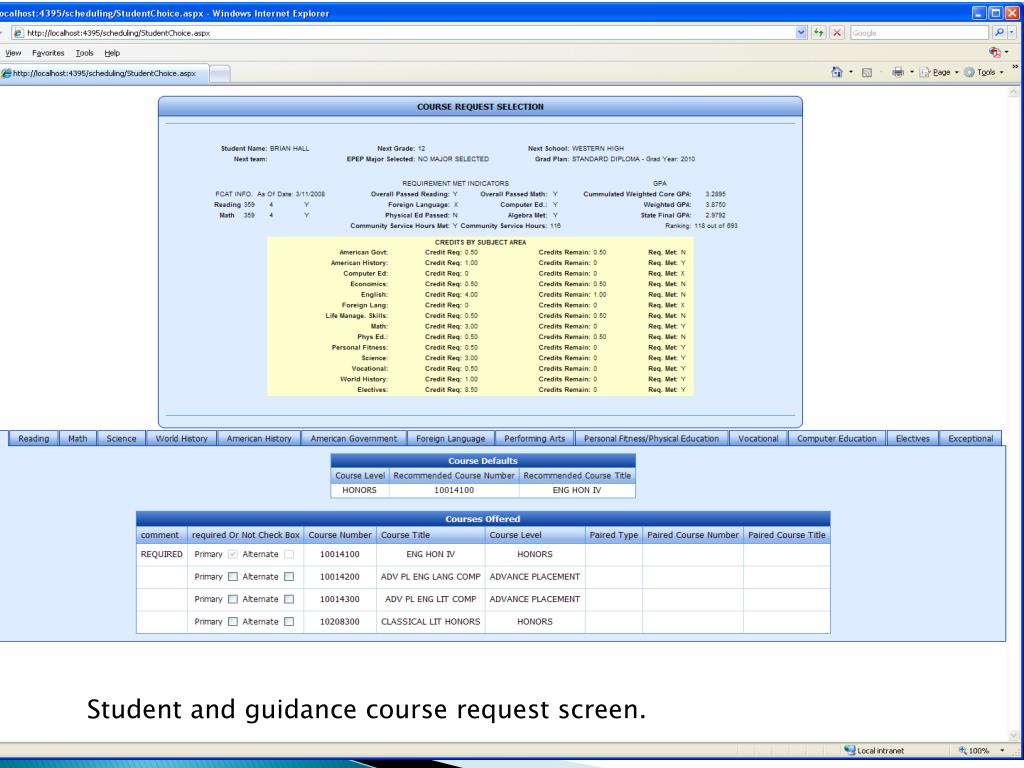Image resolution: width=1024 pixels, height=768 pixels.
Task: Click the page icon in the address bar
Action: (18, 33)
